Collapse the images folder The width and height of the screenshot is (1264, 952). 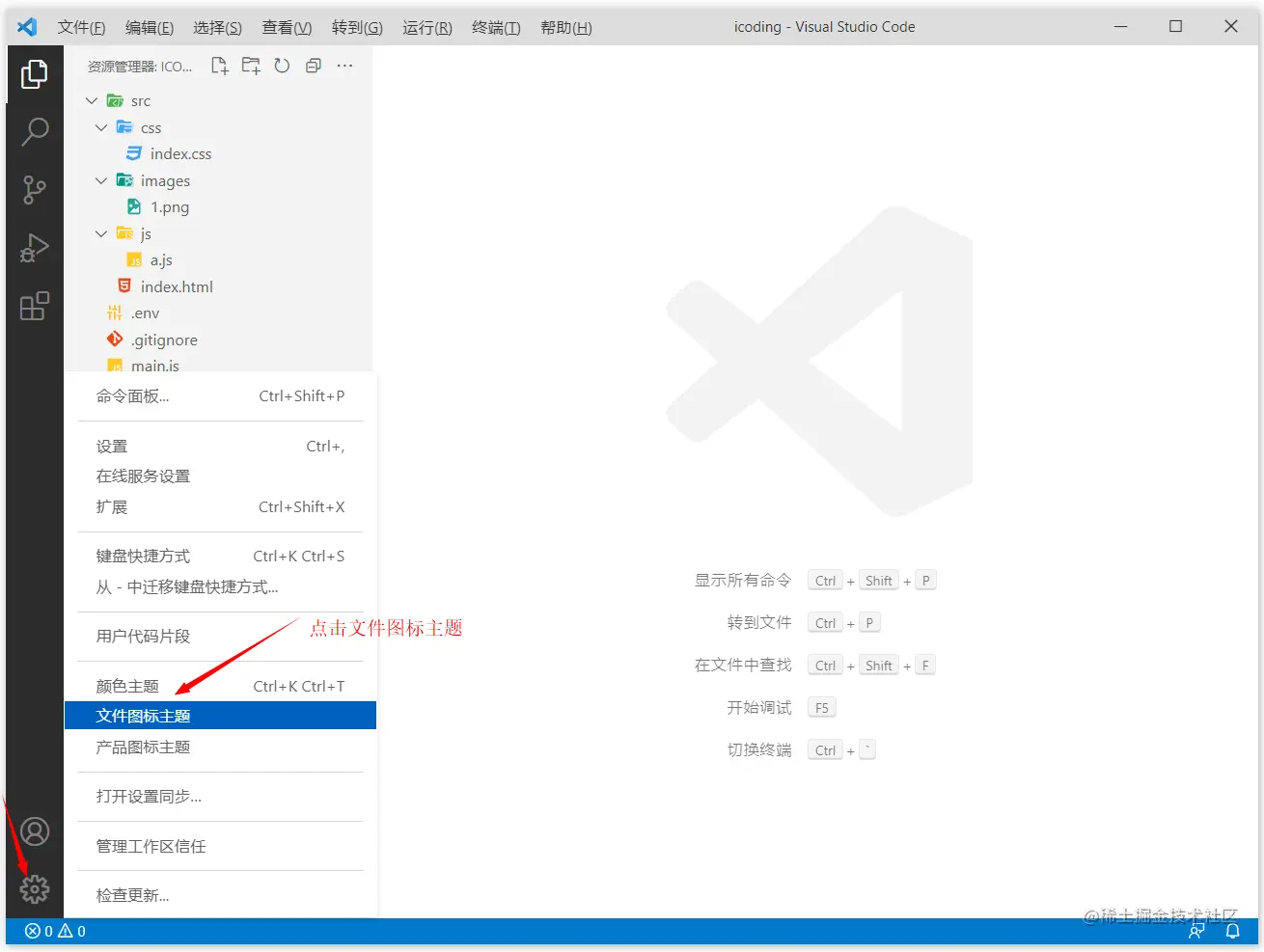[101, 180]
